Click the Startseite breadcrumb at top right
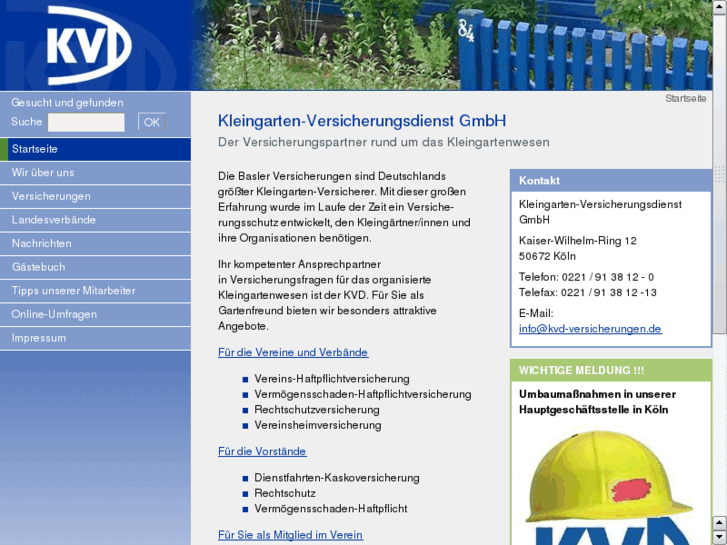727x545 pixels. [x=685, y=98]
